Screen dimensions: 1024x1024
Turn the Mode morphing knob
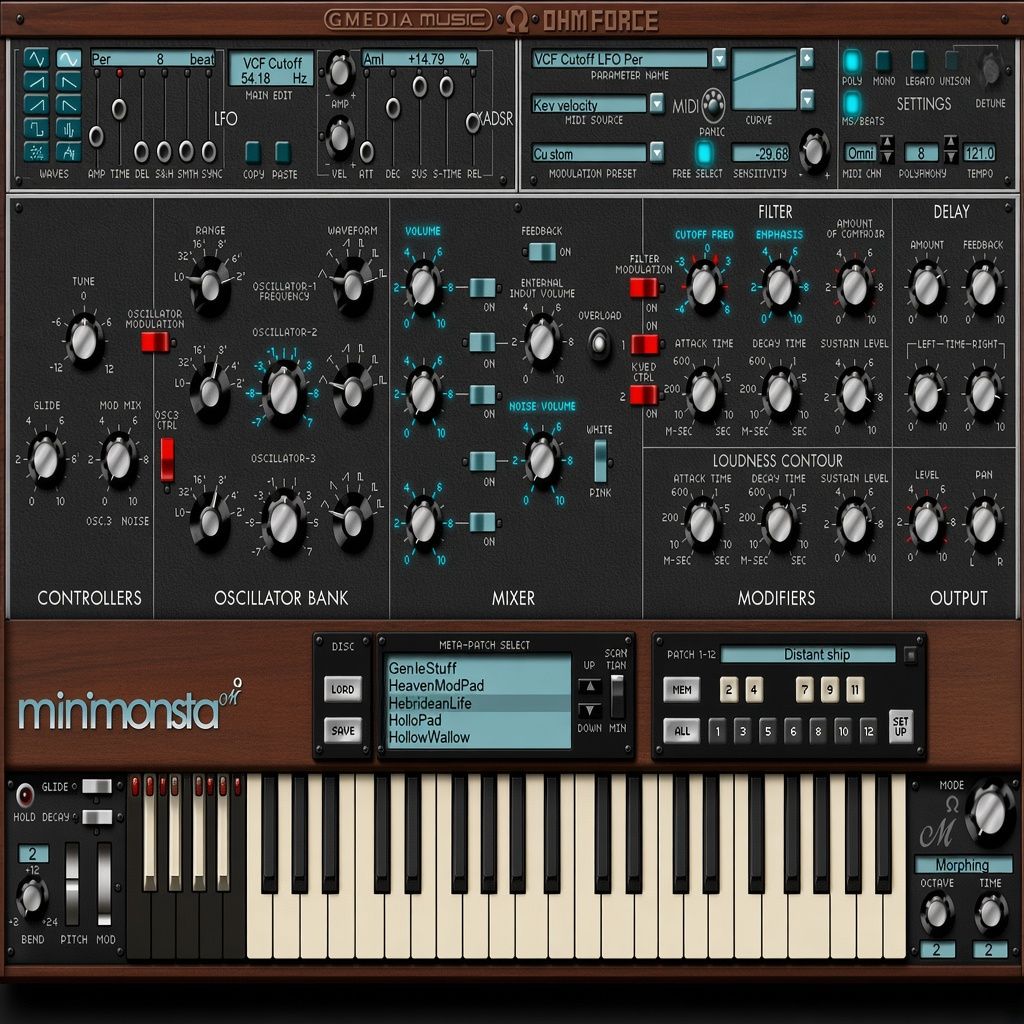tap(989, 810)
